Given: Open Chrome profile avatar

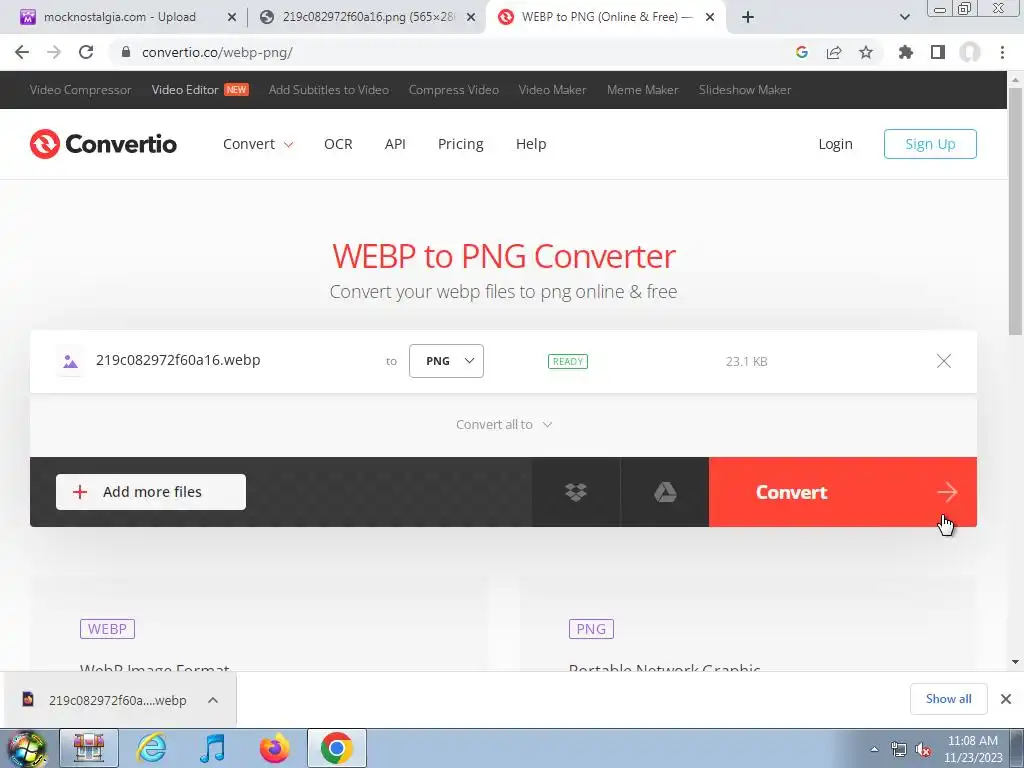Looking at the screenshot, I should pos(970,52).
